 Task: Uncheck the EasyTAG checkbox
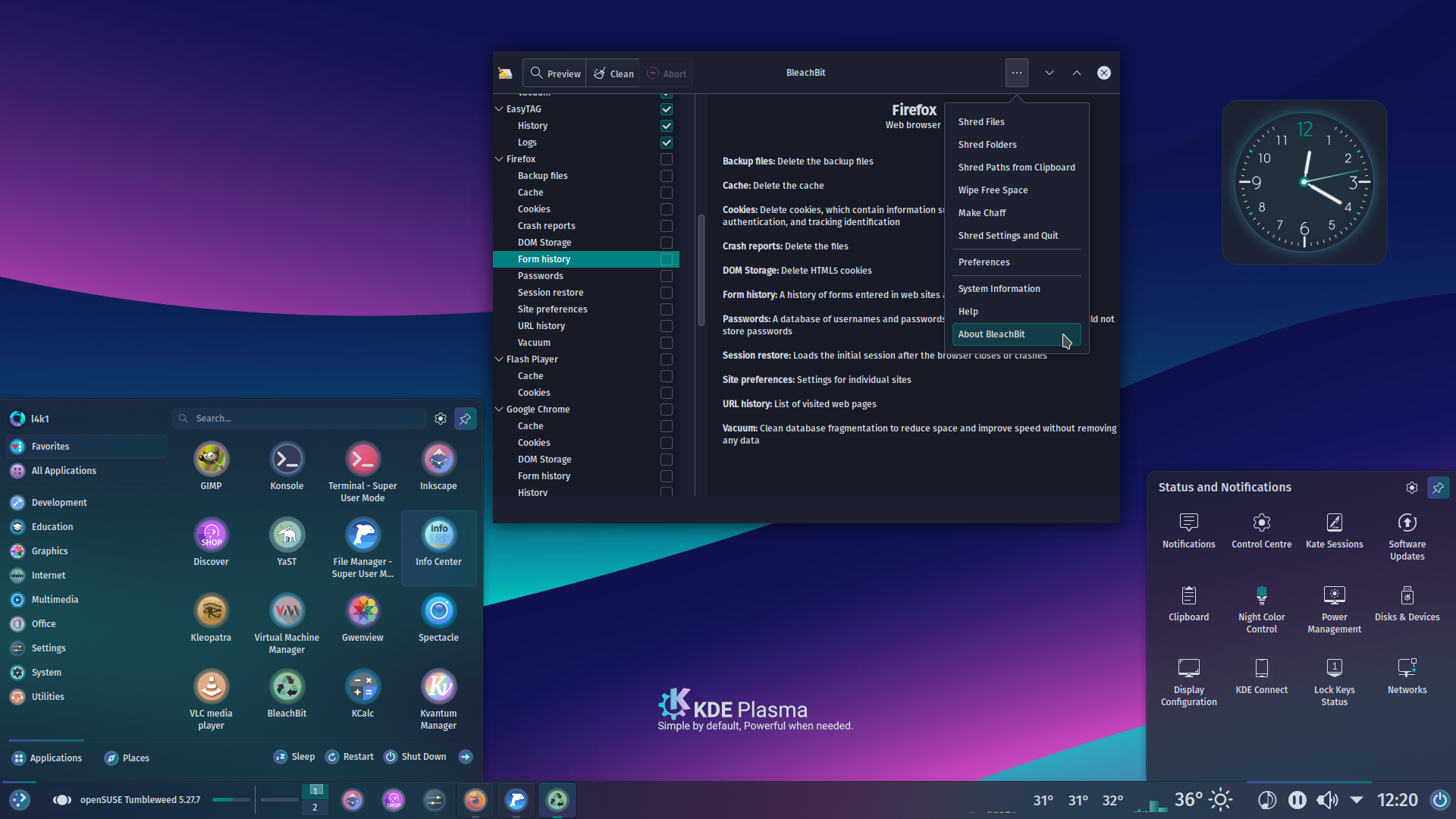(x=666, y=109)
